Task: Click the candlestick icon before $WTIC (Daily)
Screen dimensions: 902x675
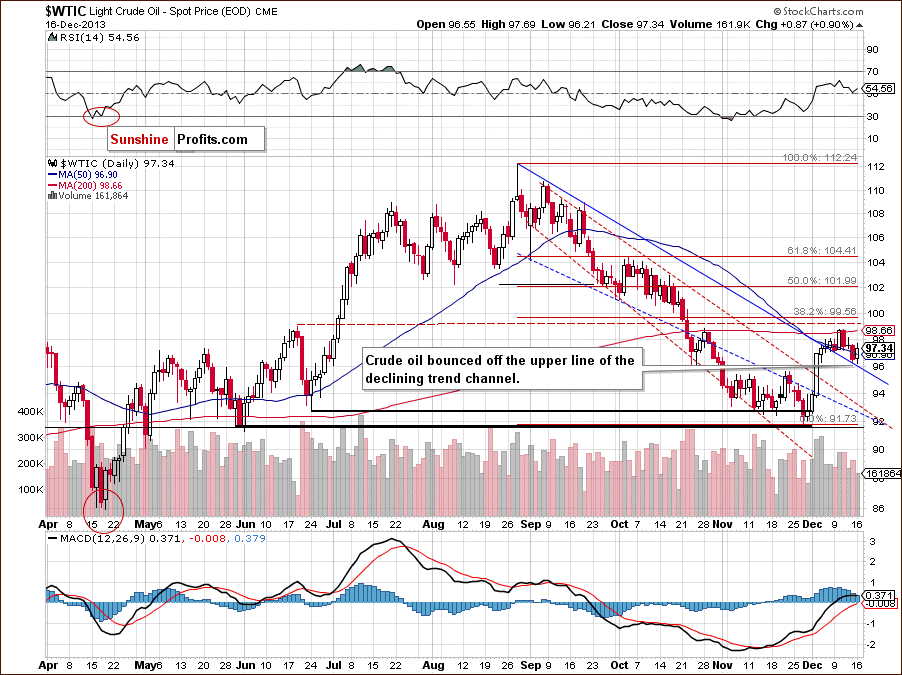Action: (53, 163)
